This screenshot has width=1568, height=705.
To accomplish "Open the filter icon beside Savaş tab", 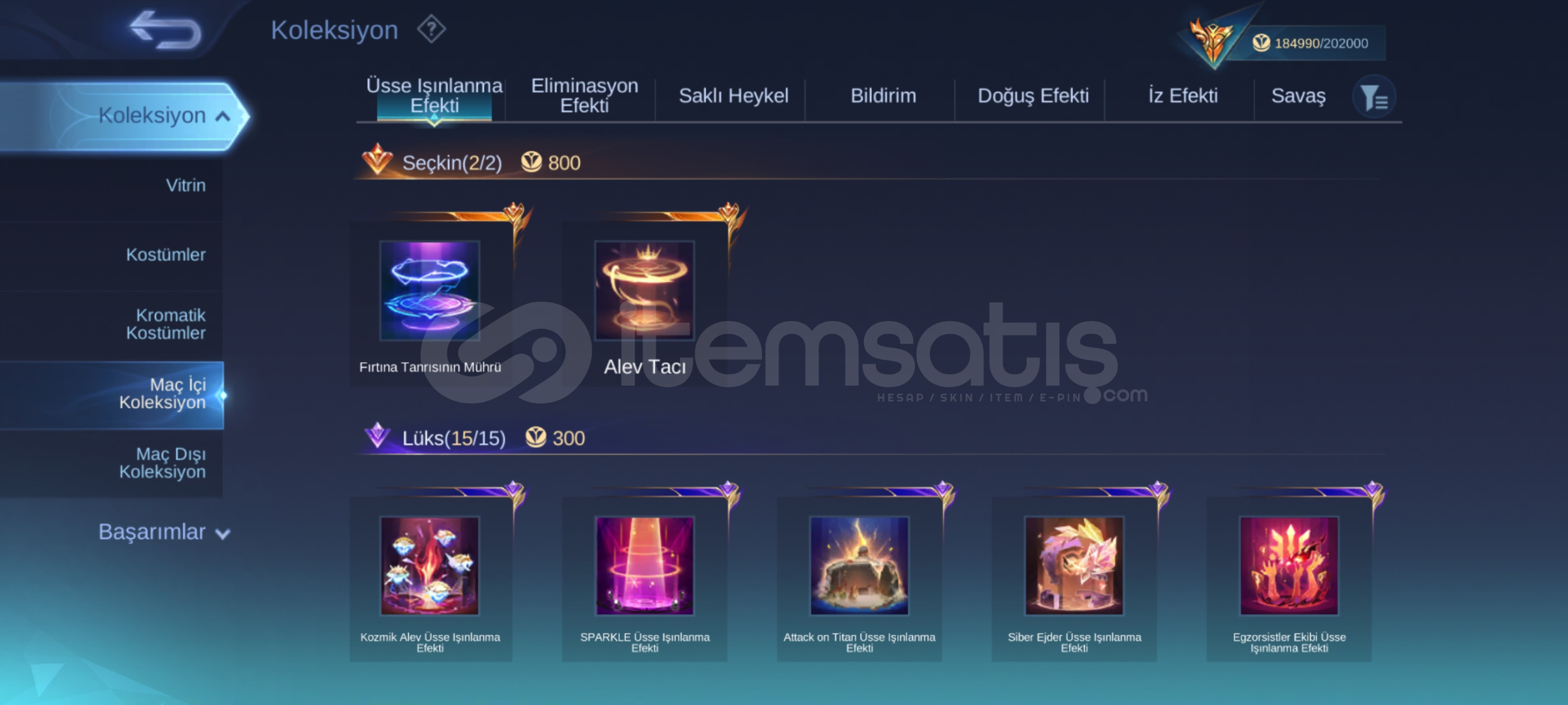I will point(1374,97).
